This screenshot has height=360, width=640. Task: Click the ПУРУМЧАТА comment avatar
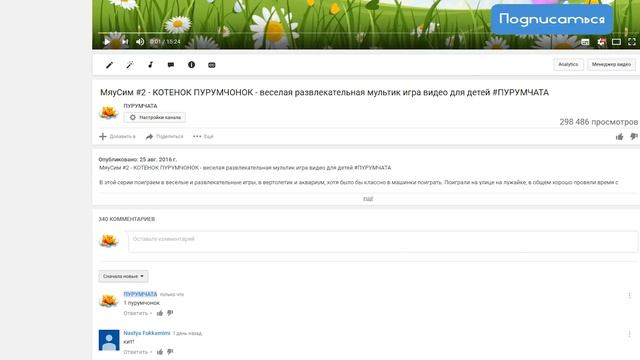[x=109, y=301]
